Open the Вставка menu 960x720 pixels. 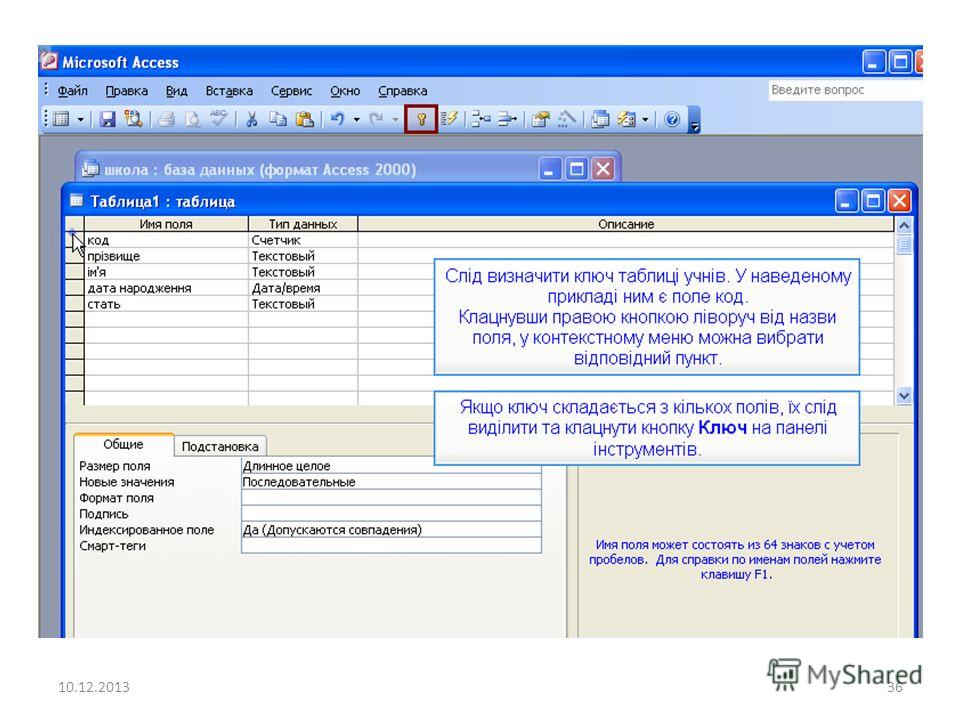[229, 91]
